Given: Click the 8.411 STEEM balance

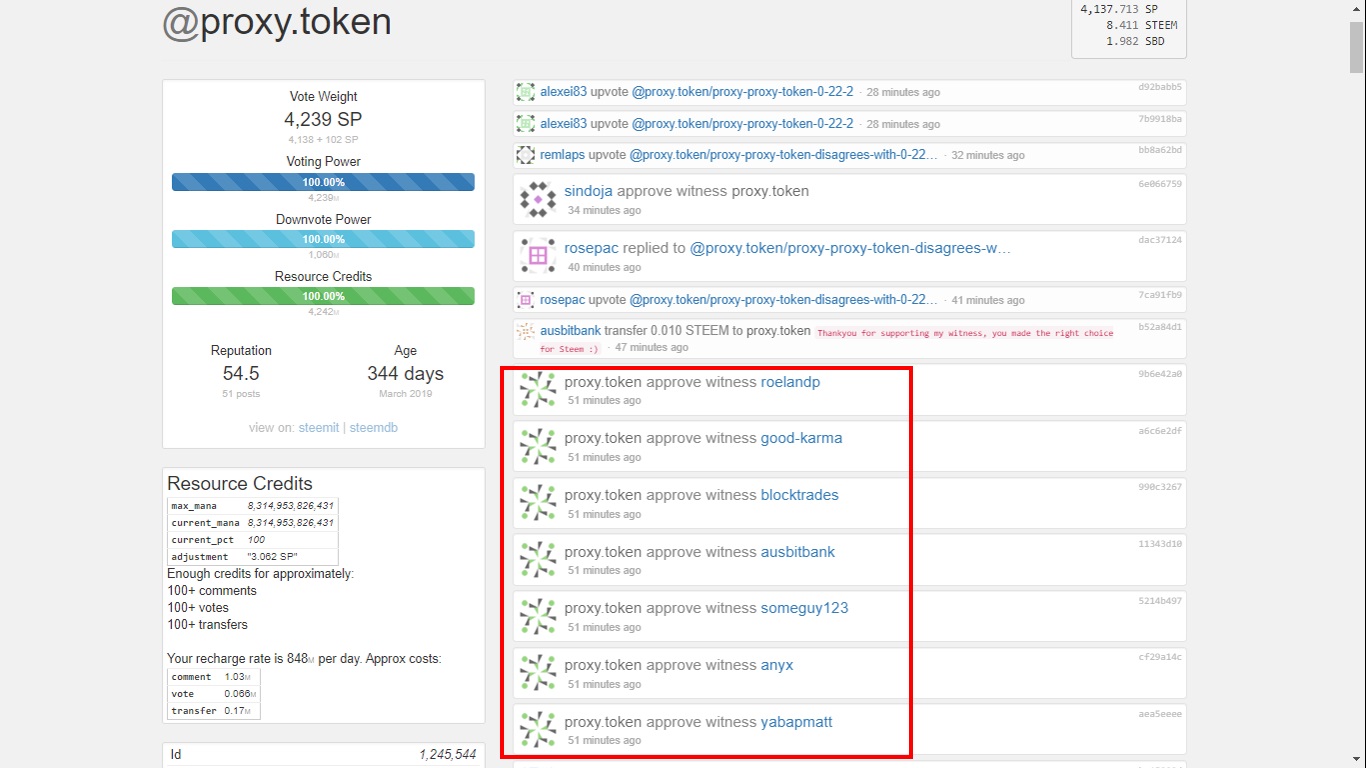Looking at the screenshot, I should click(x=1141, y=25).
